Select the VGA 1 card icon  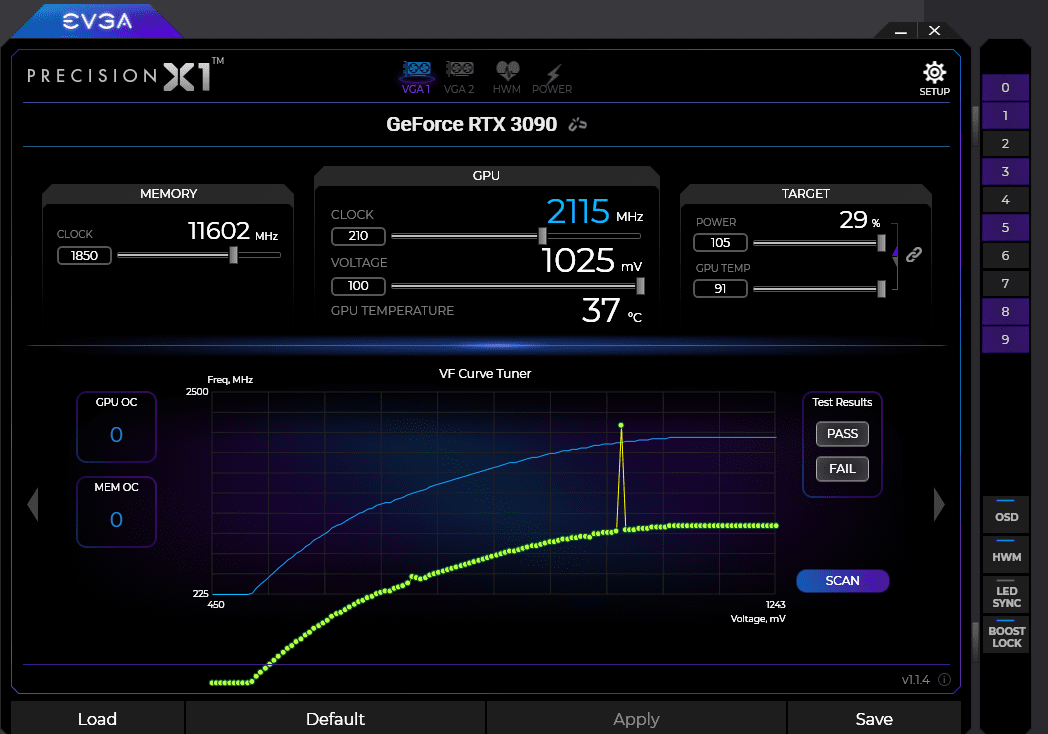(416, 78)
